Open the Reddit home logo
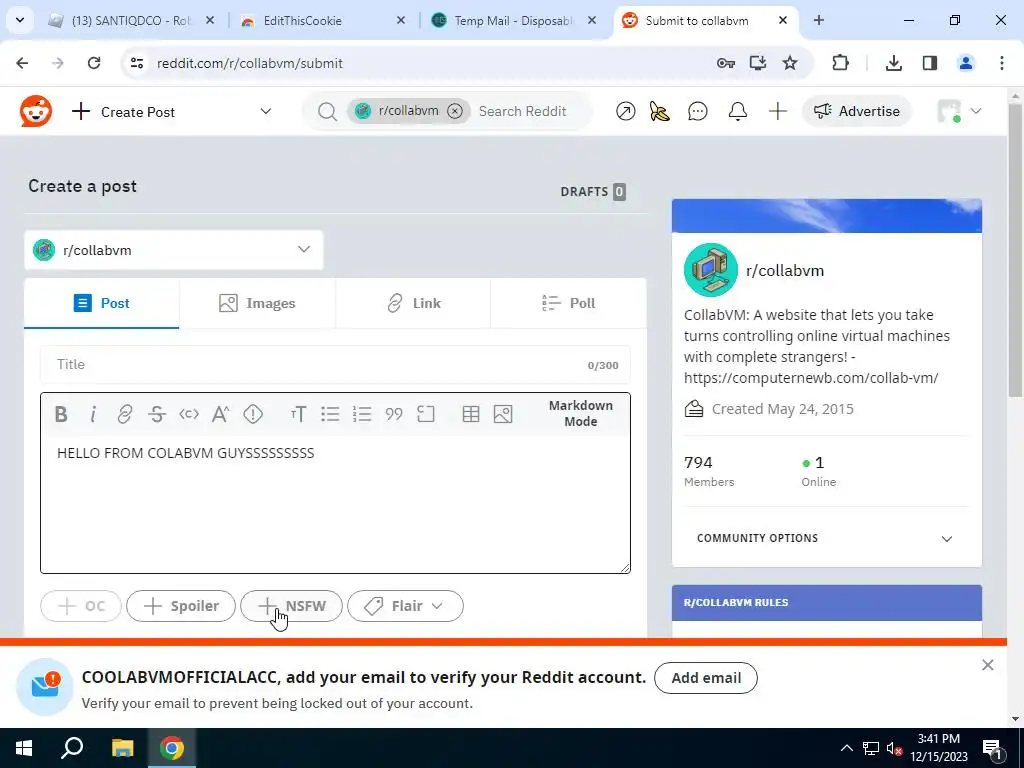The image size is (1024, 768). (36, 111)
